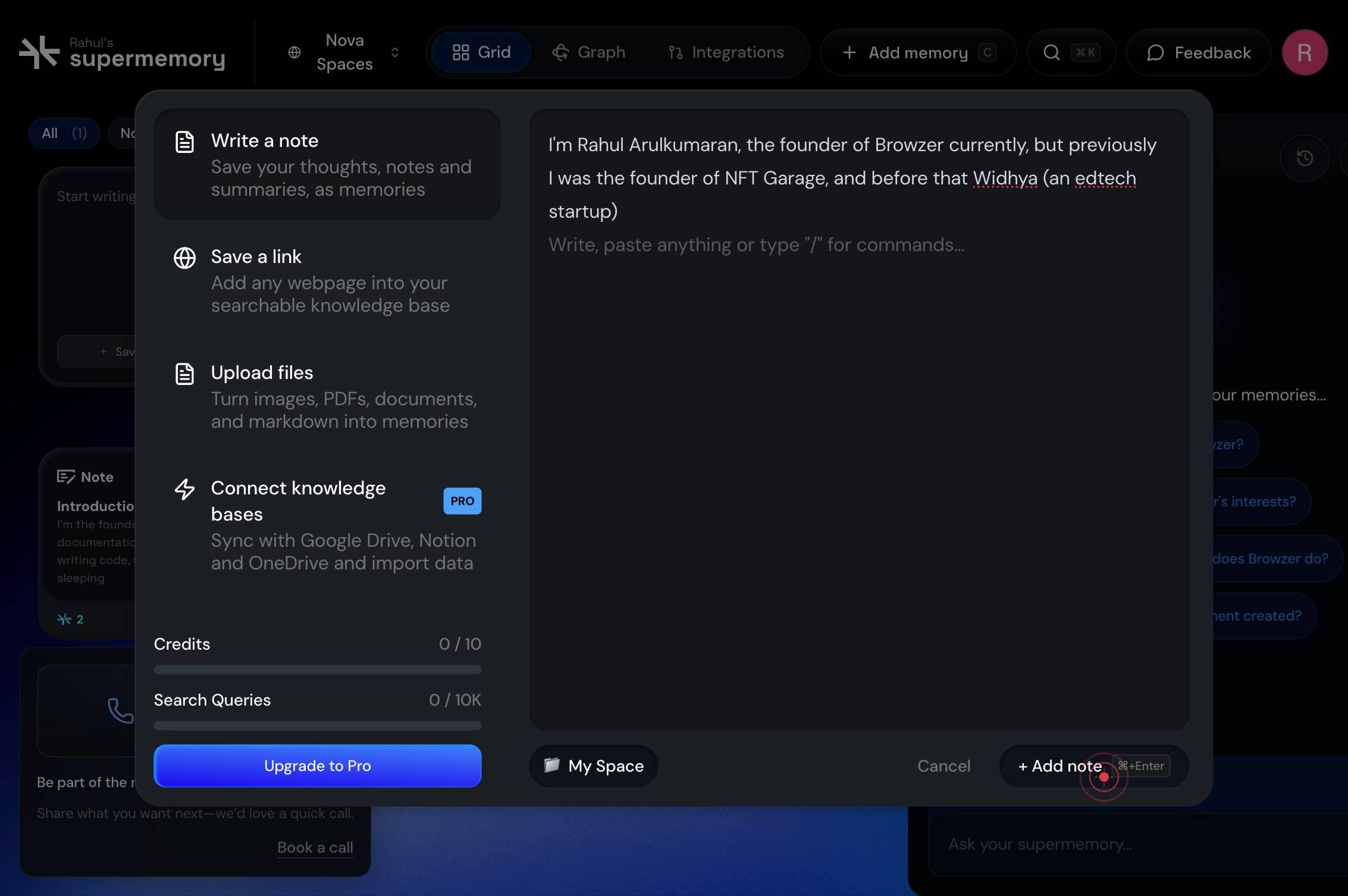Click the Grid tab grid icon
The width and height of the screenshot is (1348, 896).
(x=461, y=52)
